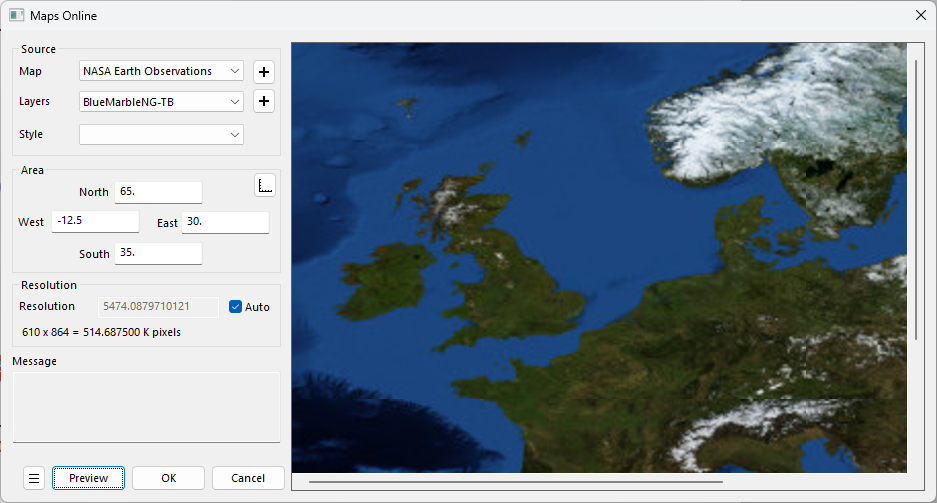937x503 pixels.
Task: Open the Layers dropdown showing BlueMarbleNG-TB
Action: pos(161,102)
